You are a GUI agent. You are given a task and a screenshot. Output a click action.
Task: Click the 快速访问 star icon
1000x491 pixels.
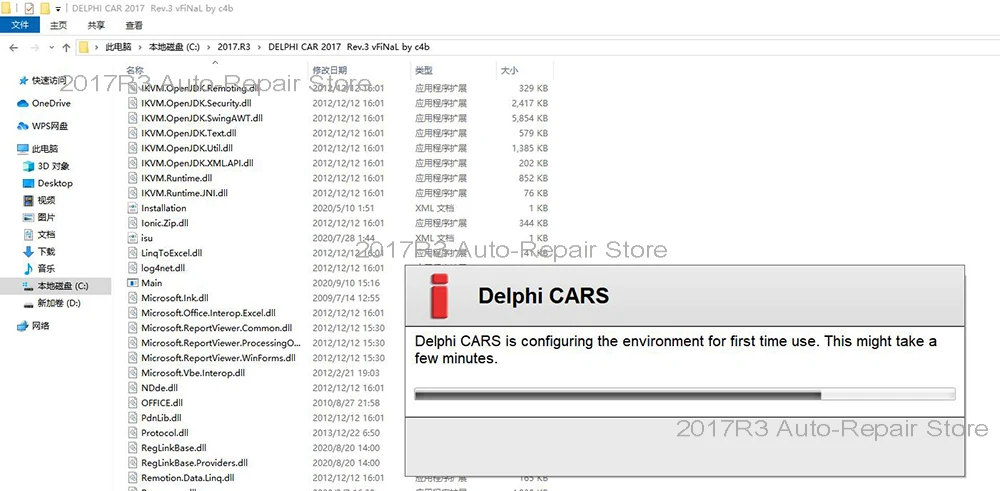(x=24, y=80)
